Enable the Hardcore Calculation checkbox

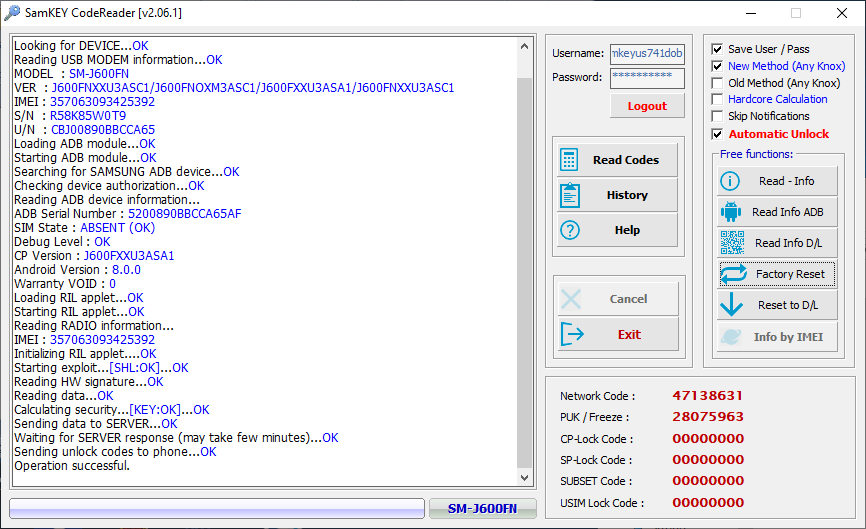pyautogui.click(x=717, y=99)
